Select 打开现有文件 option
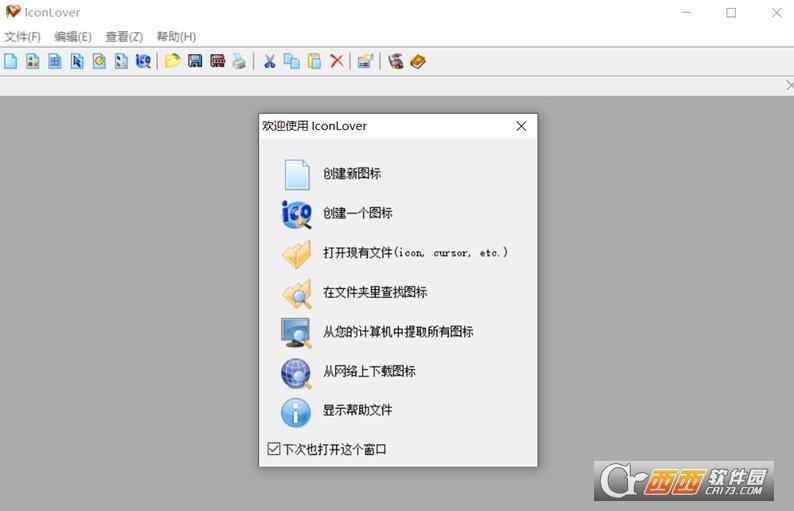794x511 pixels. tap(415, 253)
